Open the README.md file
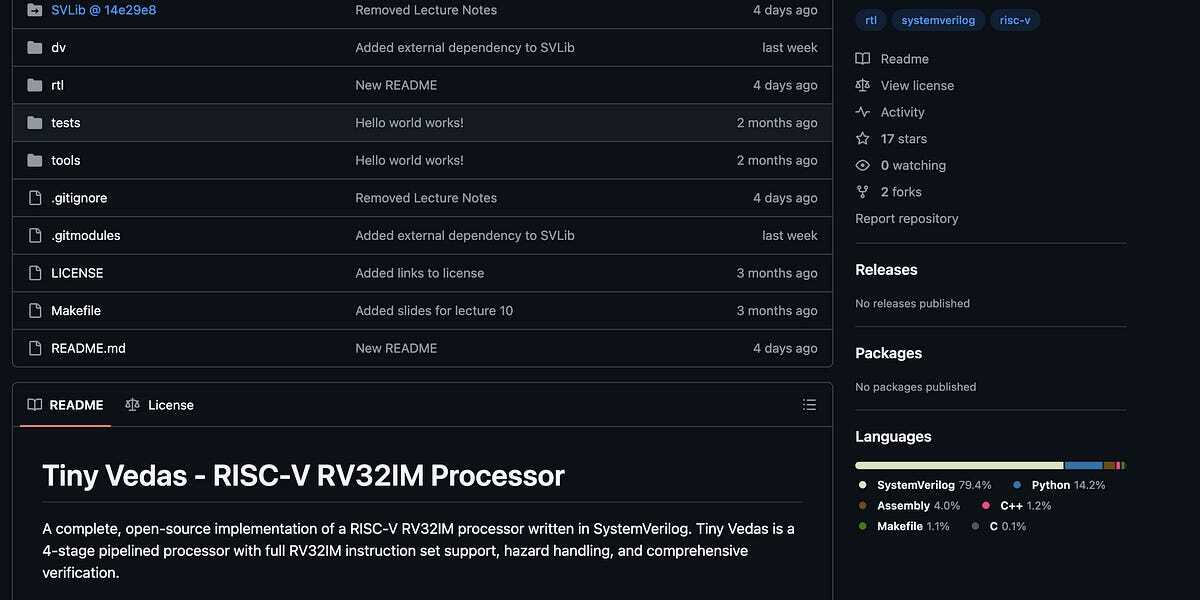1200x600 pixels. click(88, 348)
